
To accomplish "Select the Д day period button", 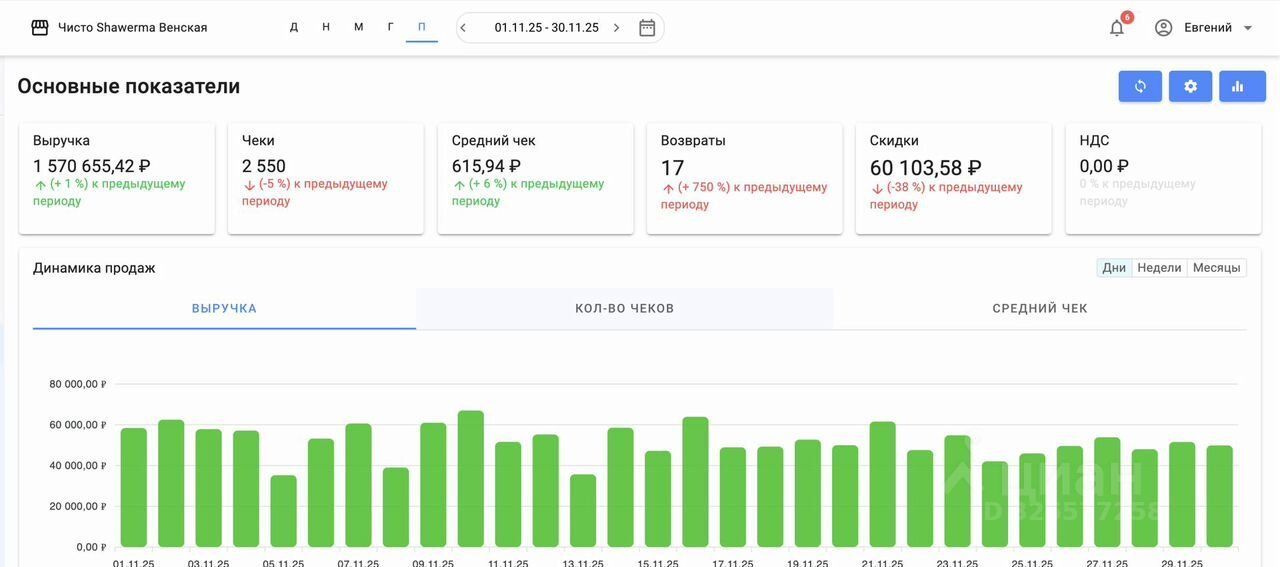I will (294, 27).
